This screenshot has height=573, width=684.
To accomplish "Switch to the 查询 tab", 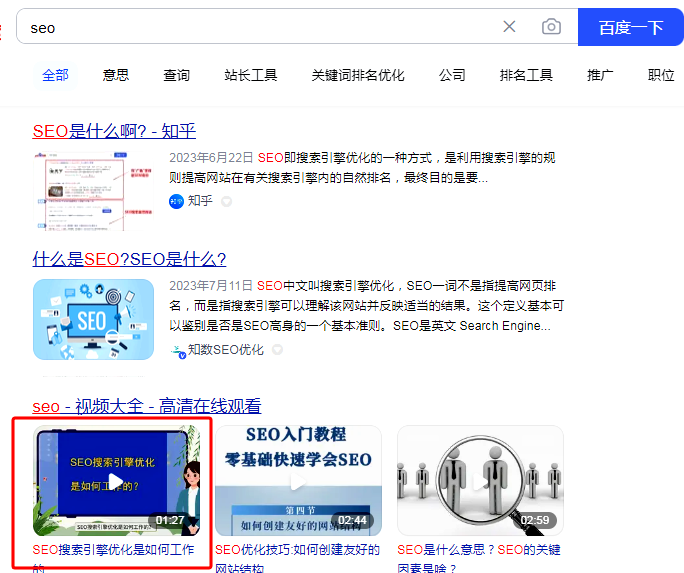I will (176, 75).
